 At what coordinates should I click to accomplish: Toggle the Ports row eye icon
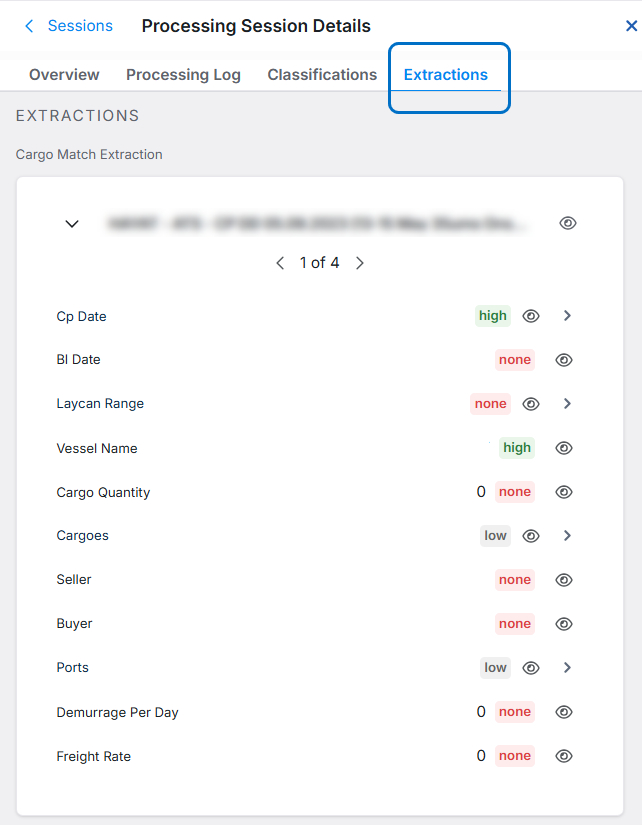coord(530,668)
